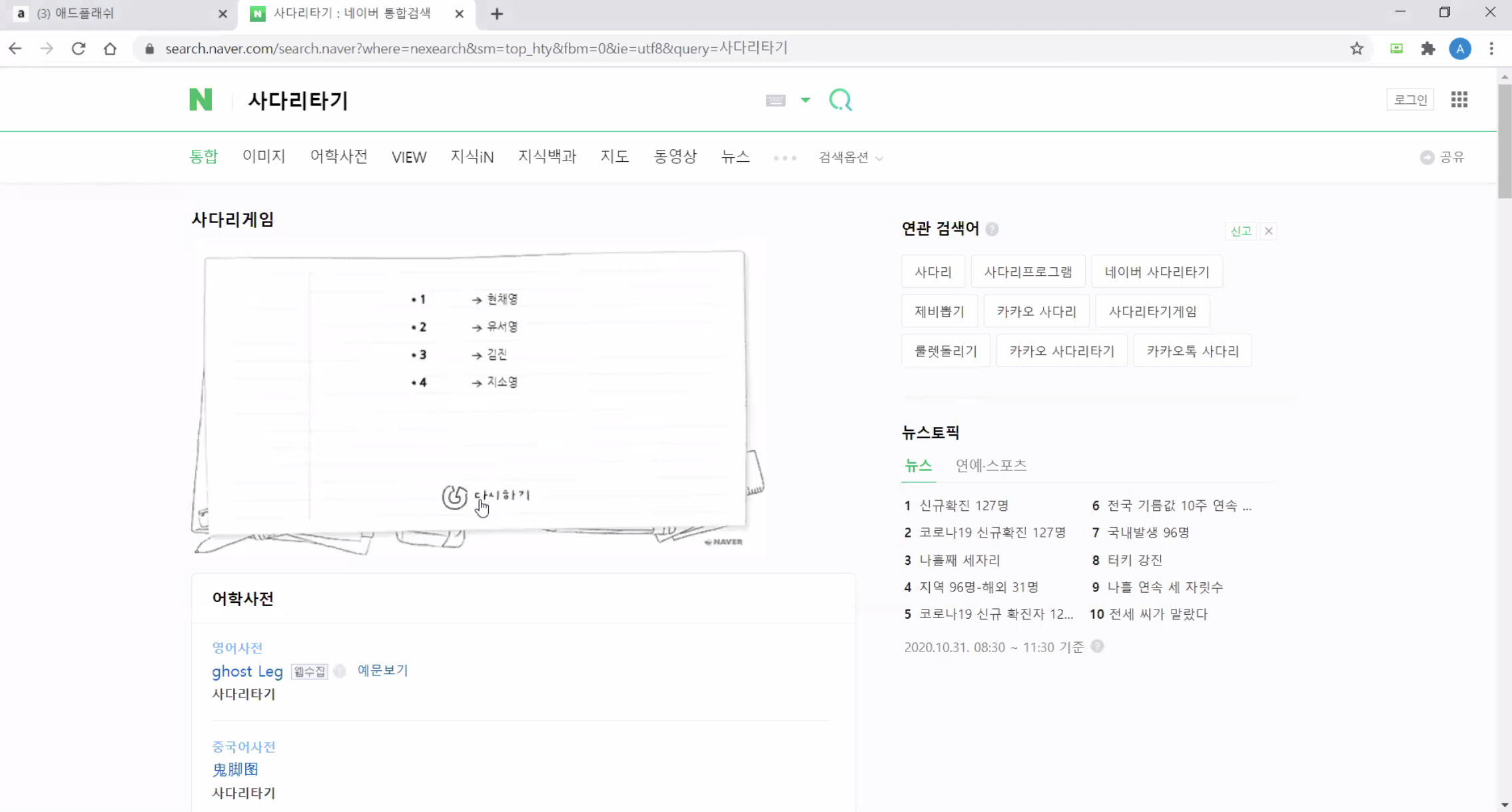This screenshot has height=812, width=1512.
Task: Open news topic 코로나19 신규확진 127명
Action: pos(992,532)
